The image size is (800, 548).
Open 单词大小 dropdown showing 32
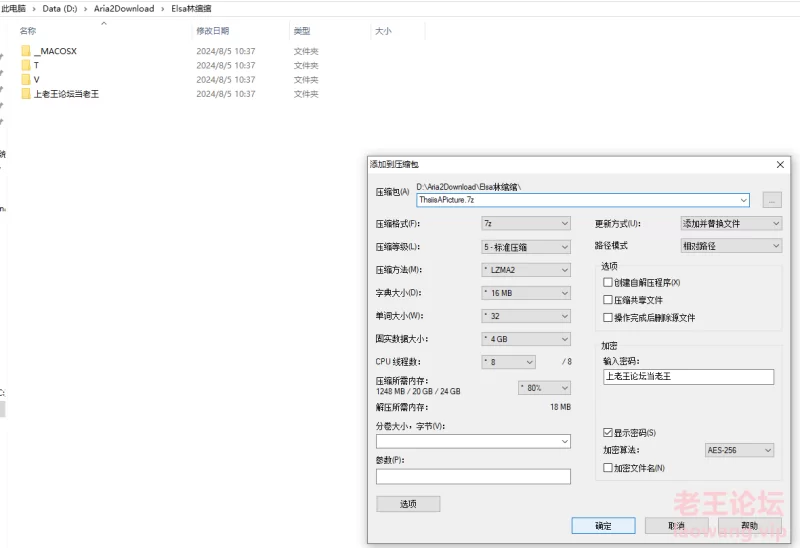coord(526,316)
